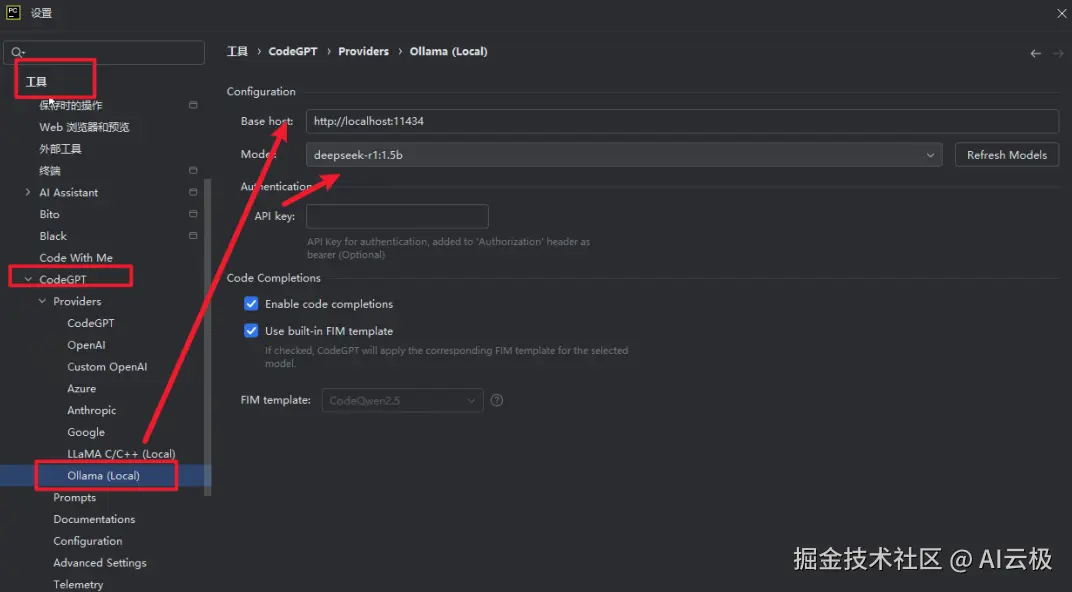
Task: Click the API key input field
Action: tap(397, 216)
